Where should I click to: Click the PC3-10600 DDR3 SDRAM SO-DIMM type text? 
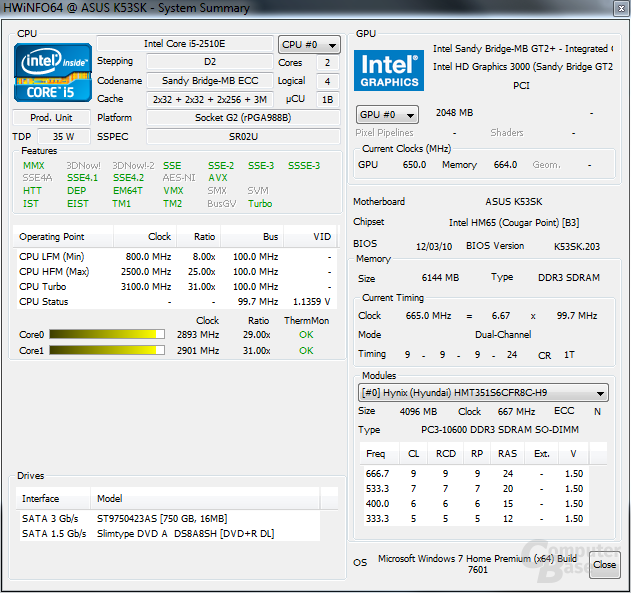pyautogui.click(x=500, y=430)
